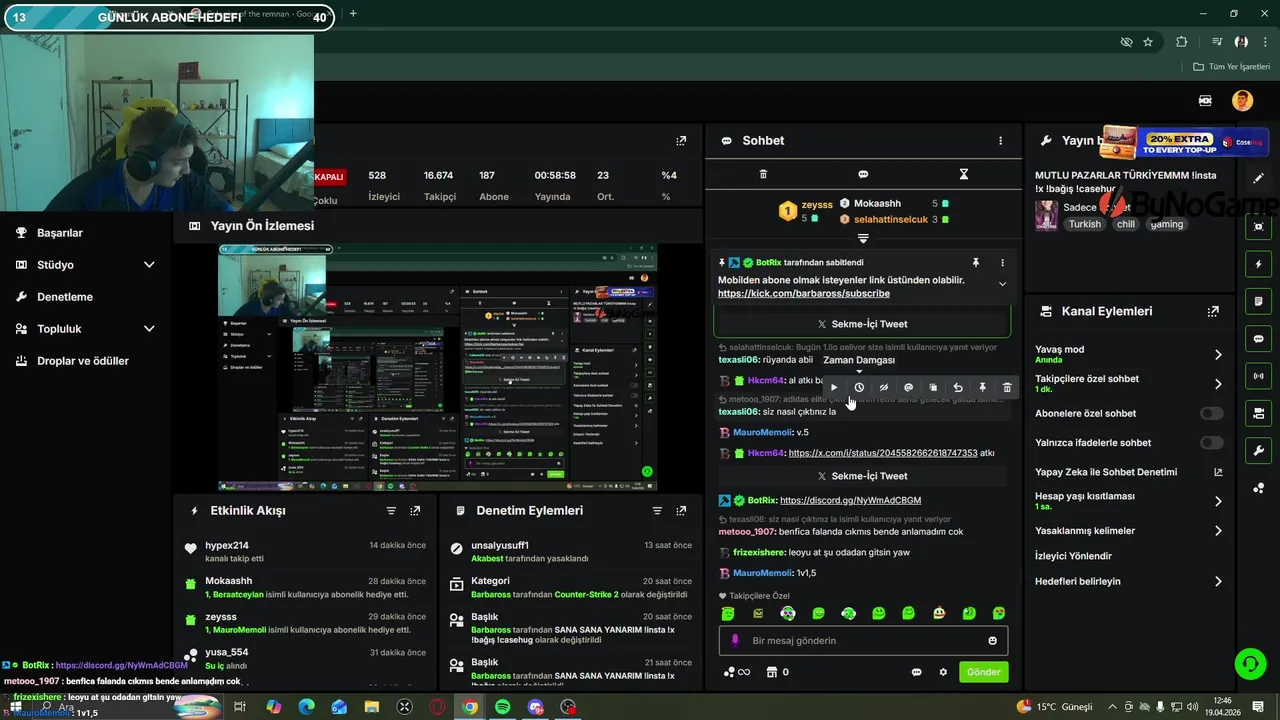The height and width of the screenshot is (720, 1280).
Task: Open Hesap yaşı kısıtlaması options chevron
Action: point(1218,501)
